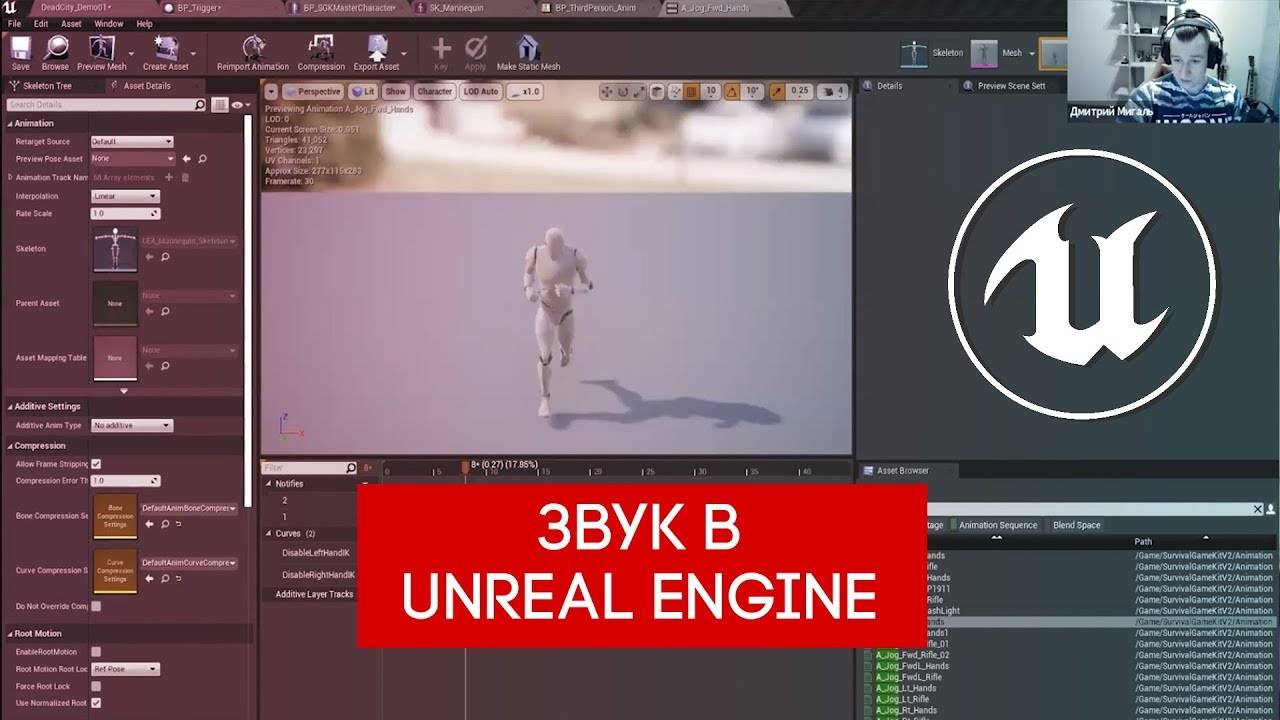Clear Animation Track Names array trash icon

(185, 177)
